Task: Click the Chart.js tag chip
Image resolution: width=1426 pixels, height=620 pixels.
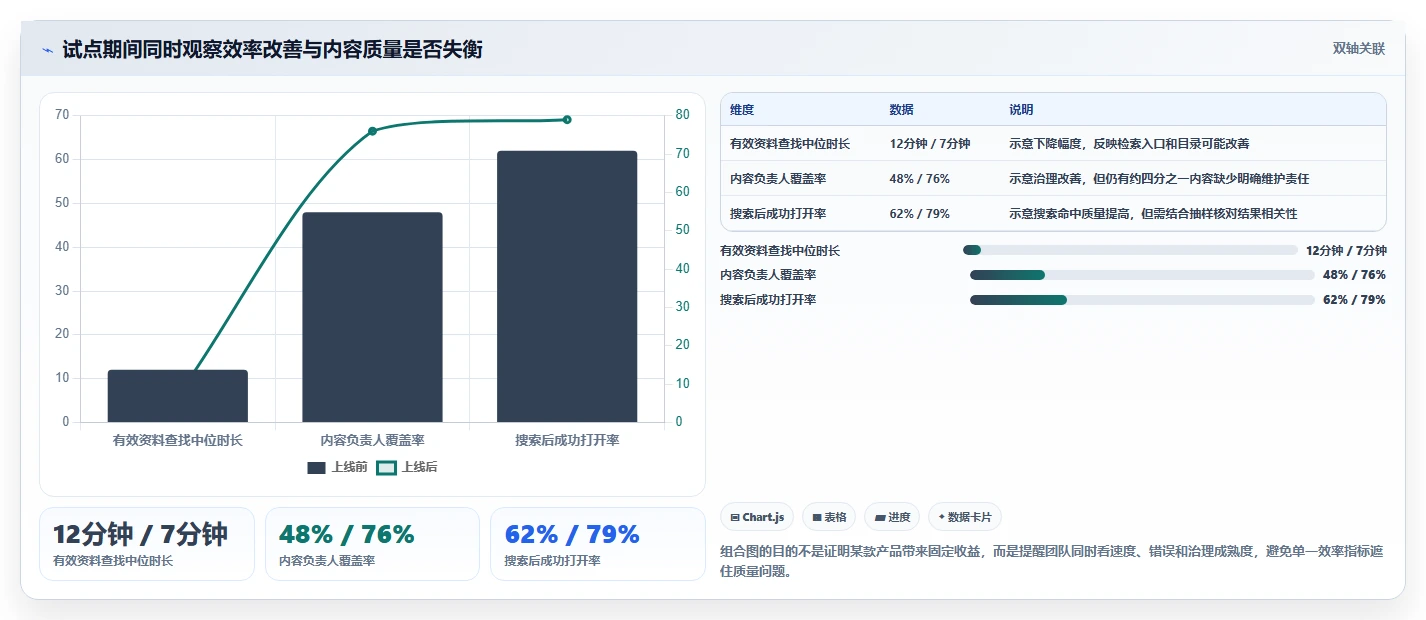Action: click(x=757, y=517)
